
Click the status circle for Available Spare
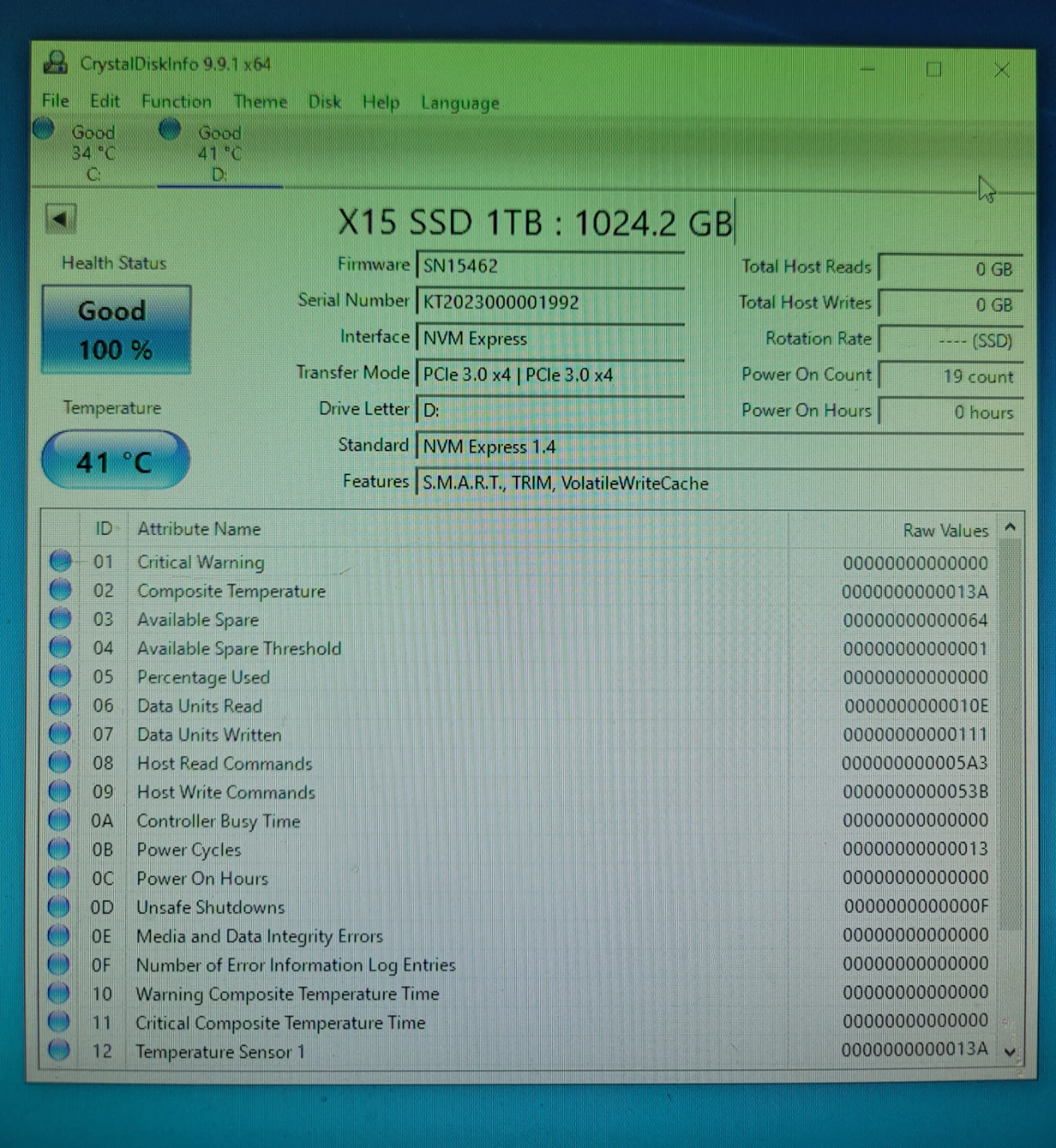click(x=61, y=619)
